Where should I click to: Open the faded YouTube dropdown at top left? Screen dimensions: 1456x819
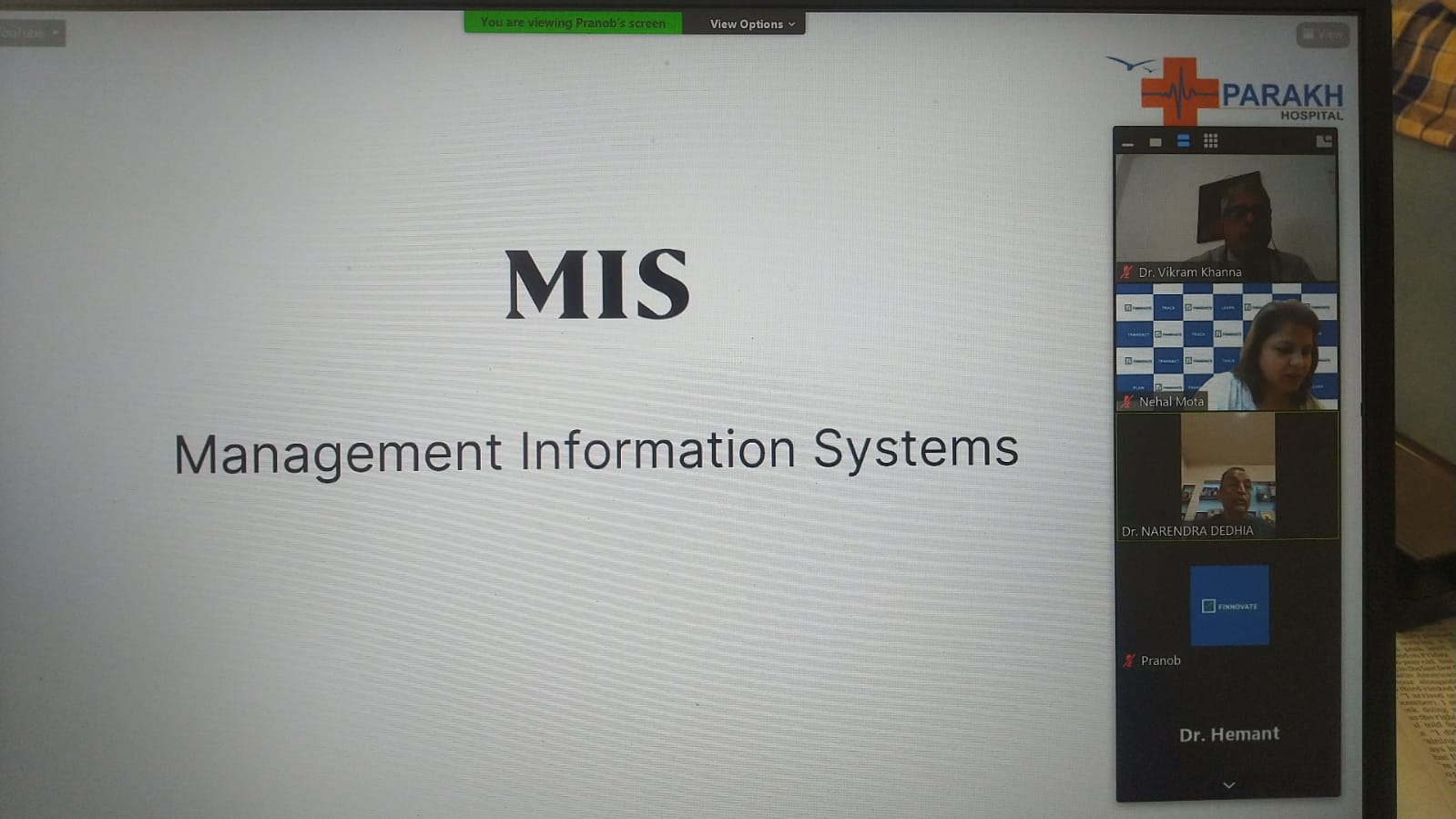click(x=31, y=33)
